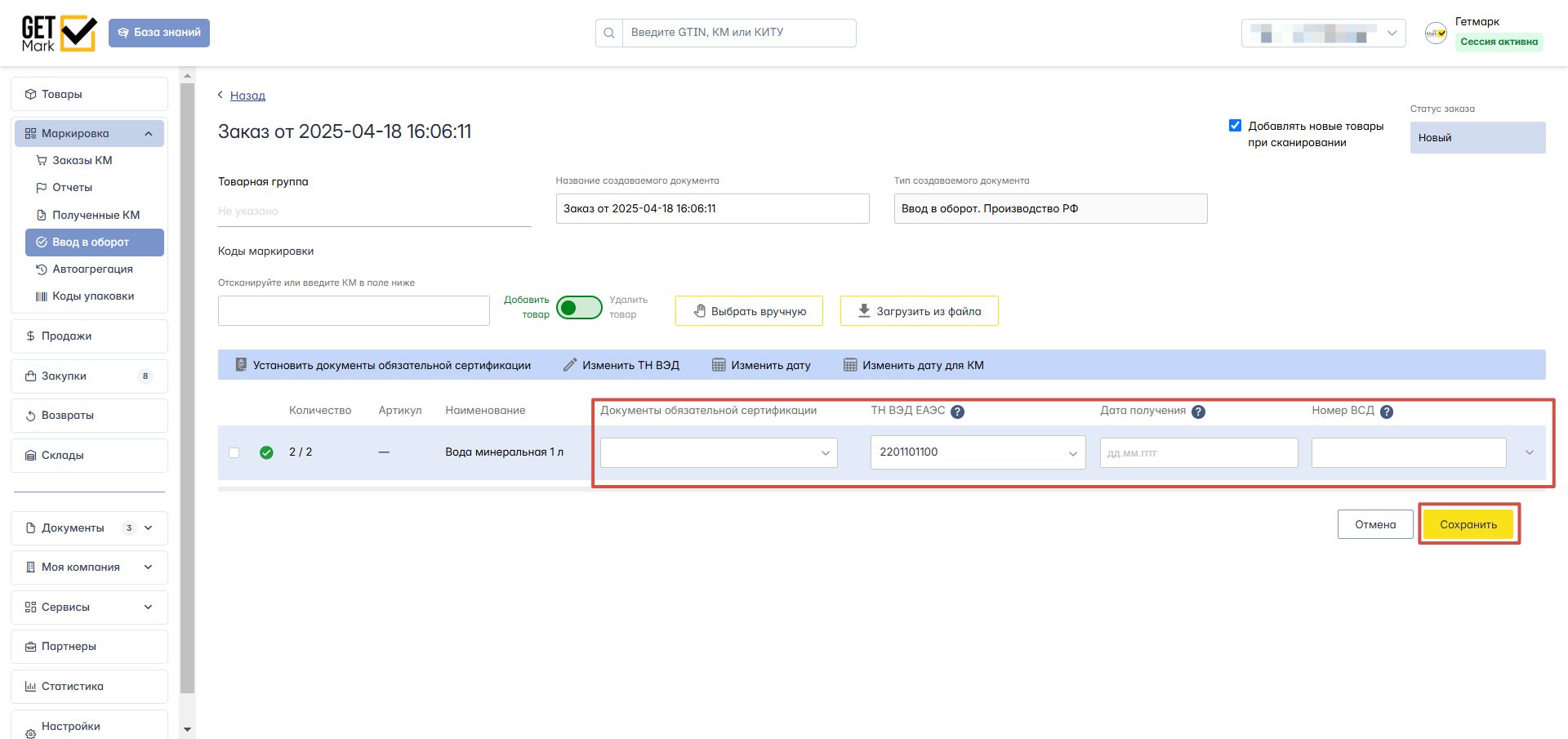
Task: Open Документы обязательной сертификации dropdown in row
Action: 719,452
